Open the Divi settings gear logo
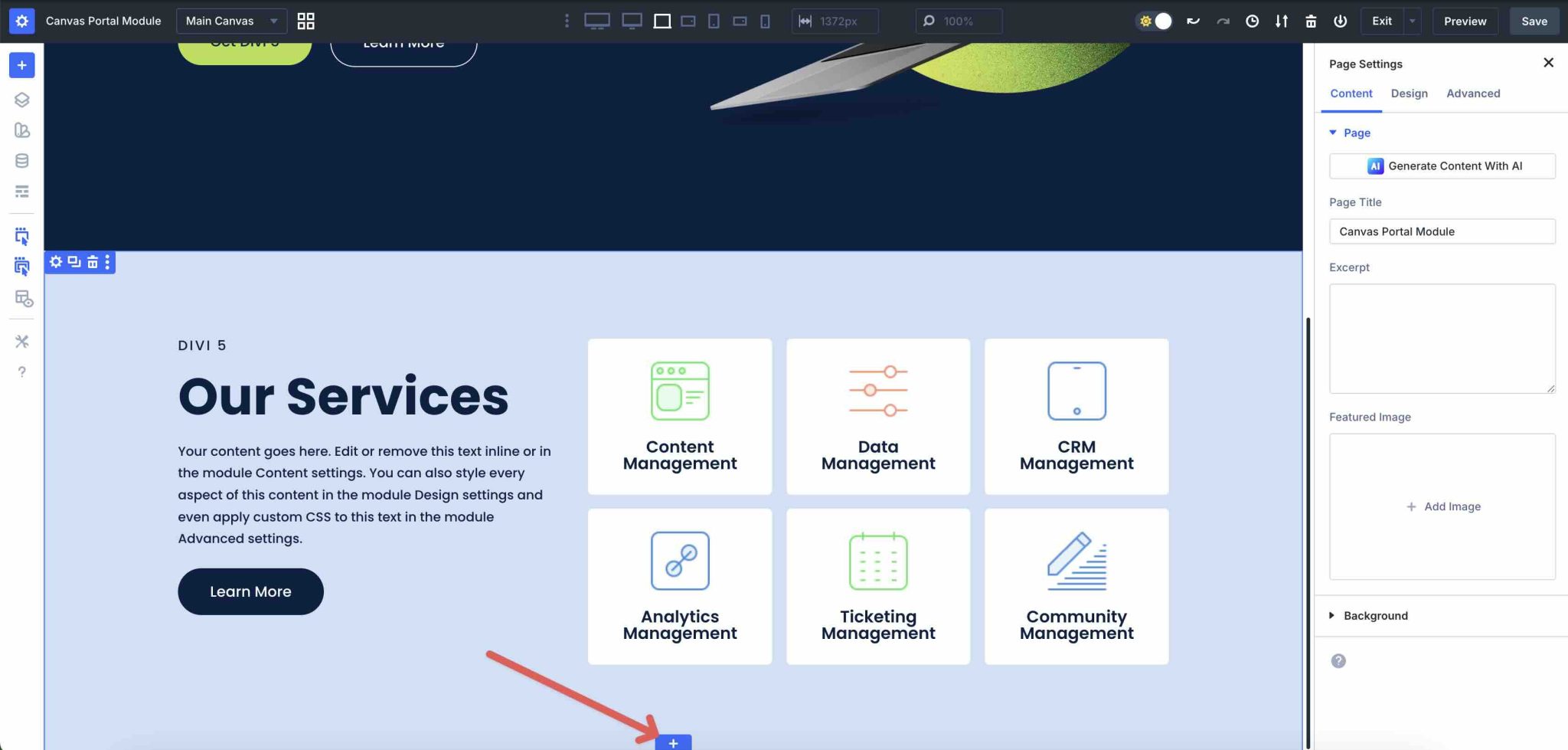Image resolution: width=1568 pixels, height=750 pixels. pos(21,21)
